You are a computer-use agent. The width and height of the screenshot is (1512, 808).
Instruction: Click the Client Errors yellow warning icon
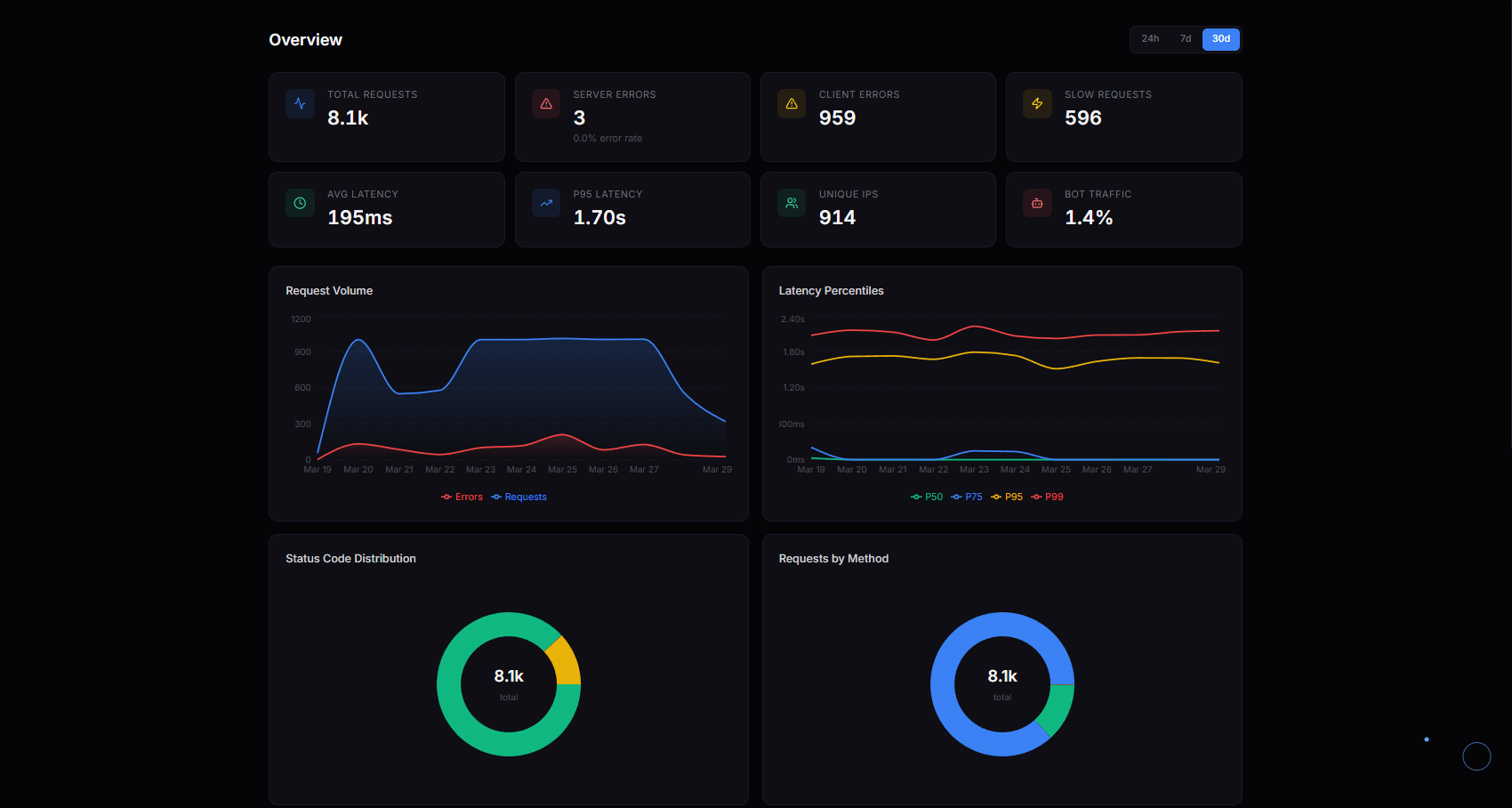point(792,104)
